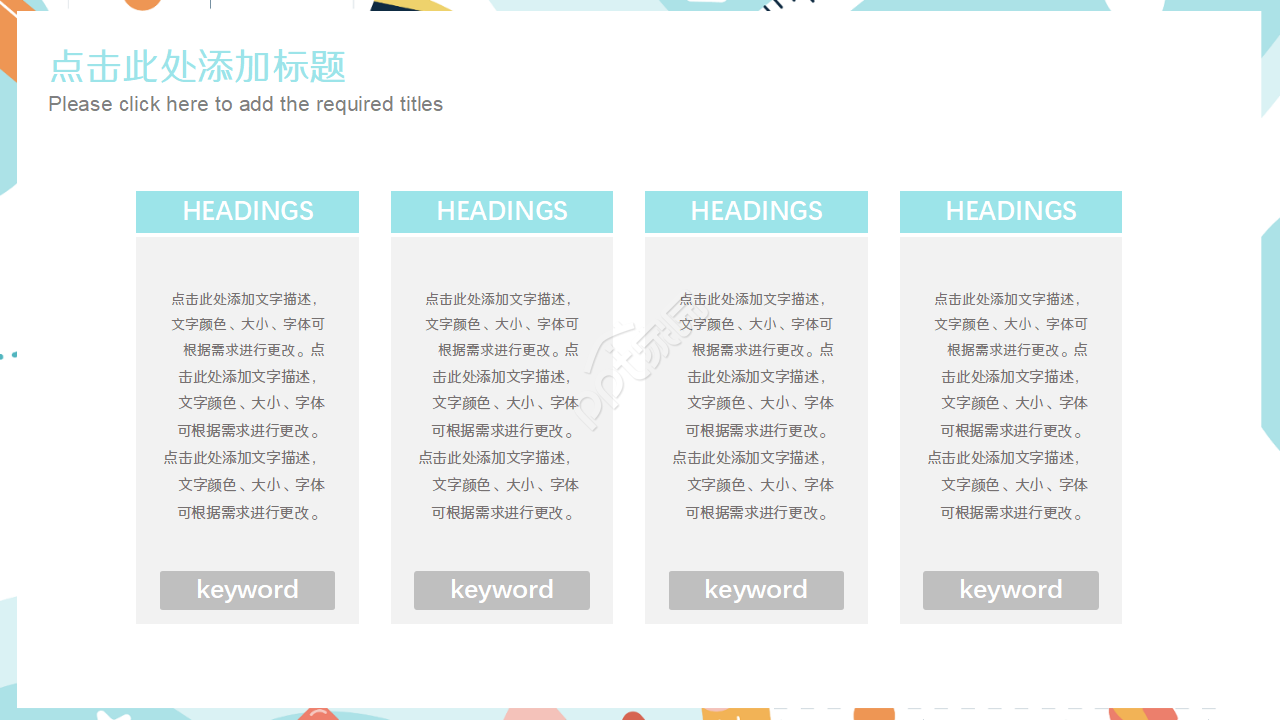Select the second column's HEADINGS banner

coord(501,211)
